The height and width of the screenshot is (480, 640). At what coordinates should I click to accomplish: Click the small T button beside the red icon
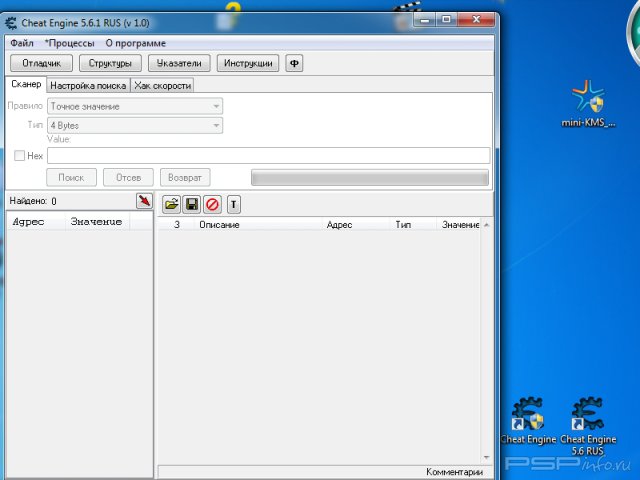pos(233,204)
